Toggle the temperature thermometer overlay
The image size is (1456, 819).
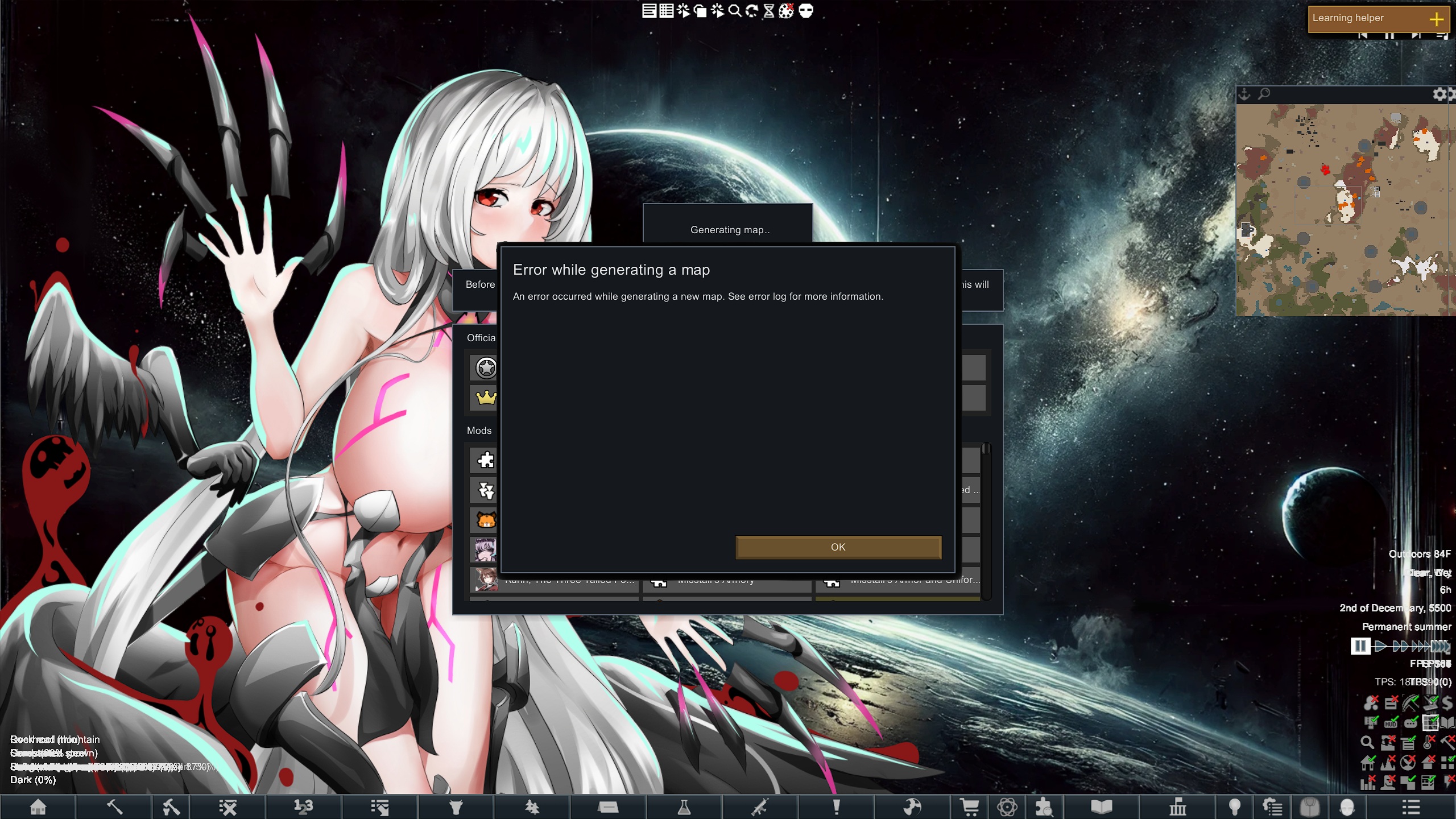[1427, 743]
